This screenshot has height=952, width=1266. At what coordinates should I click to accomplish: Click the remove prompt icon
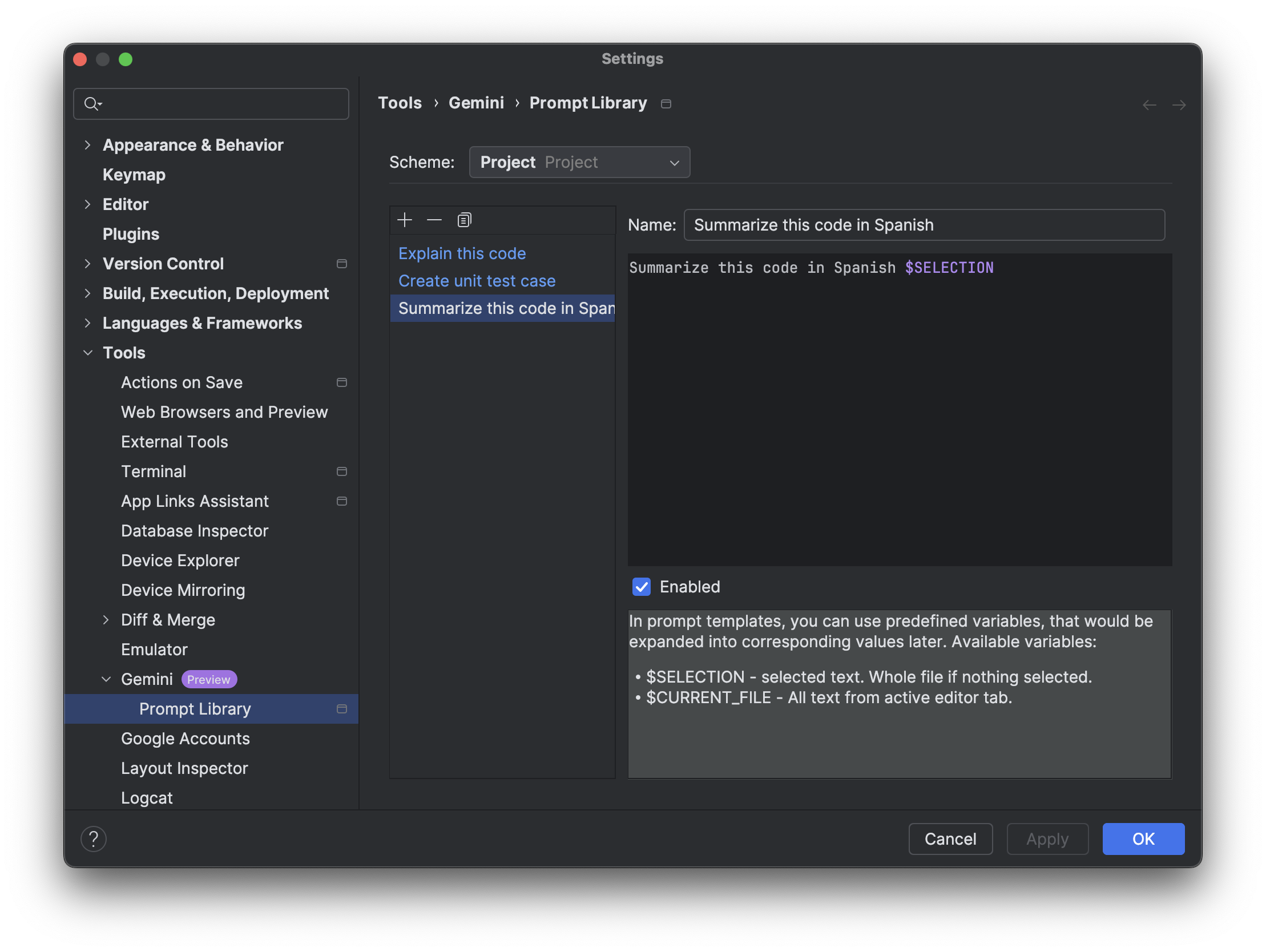[434, 220]
